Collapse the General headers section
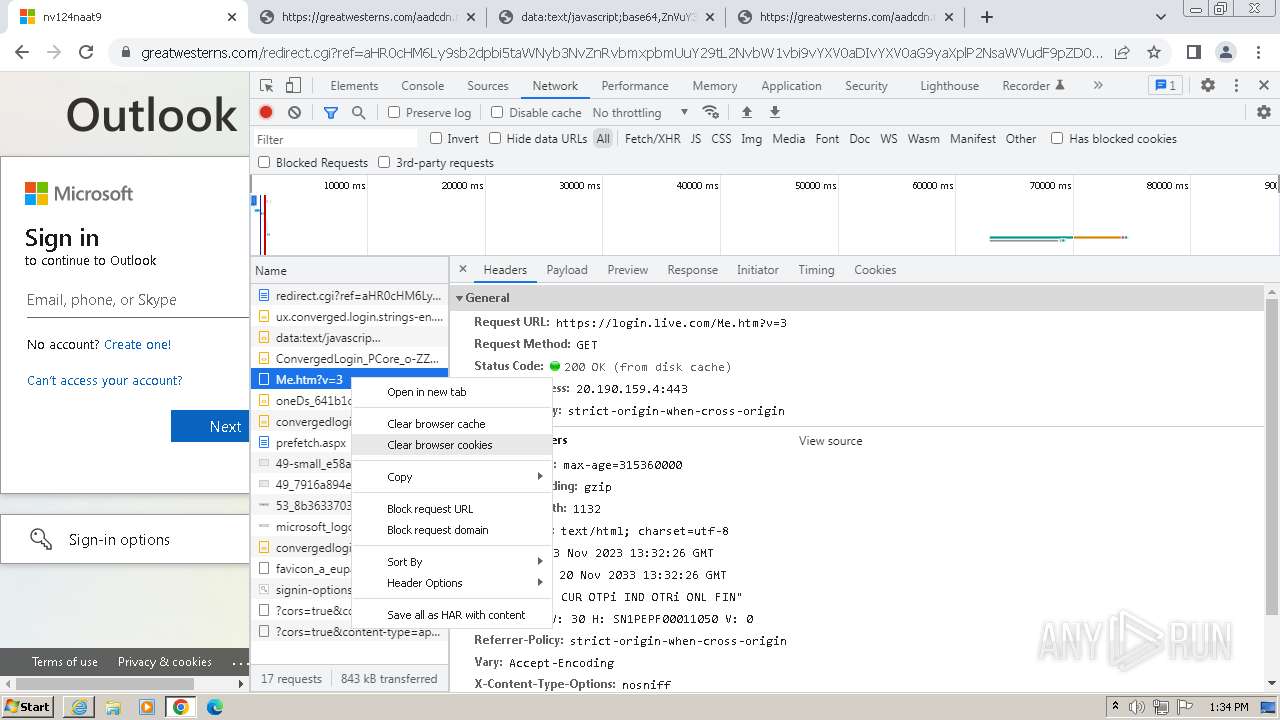Viewport: 1280px width, 720px height. tap(460, 298)
